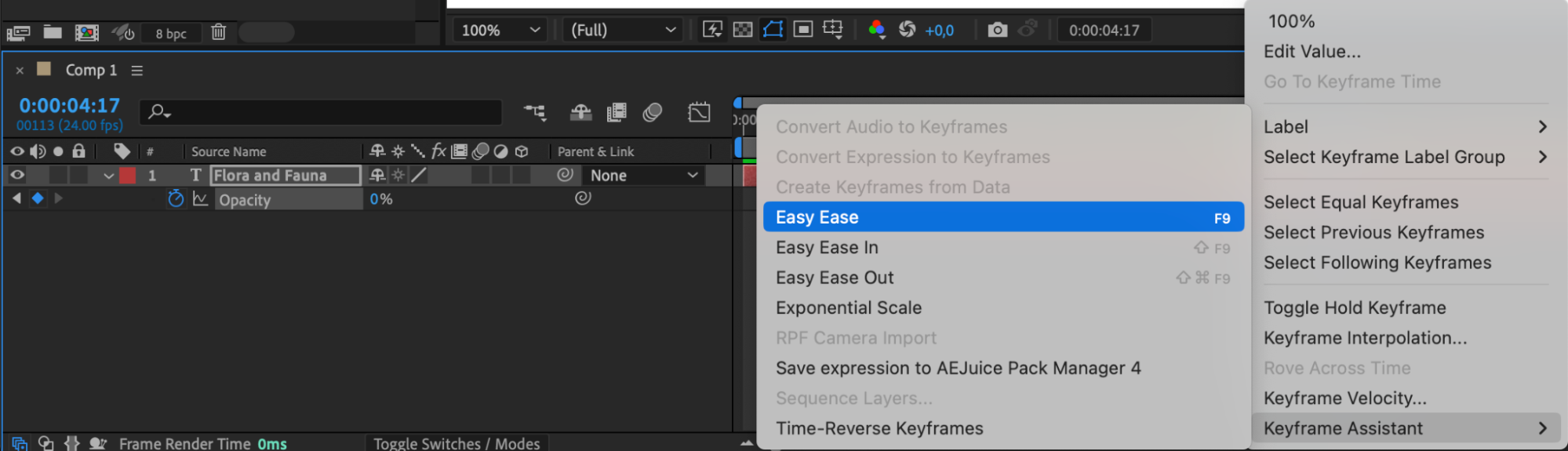Enable motion blur switch in timeline toolbar

click(652, 113)
